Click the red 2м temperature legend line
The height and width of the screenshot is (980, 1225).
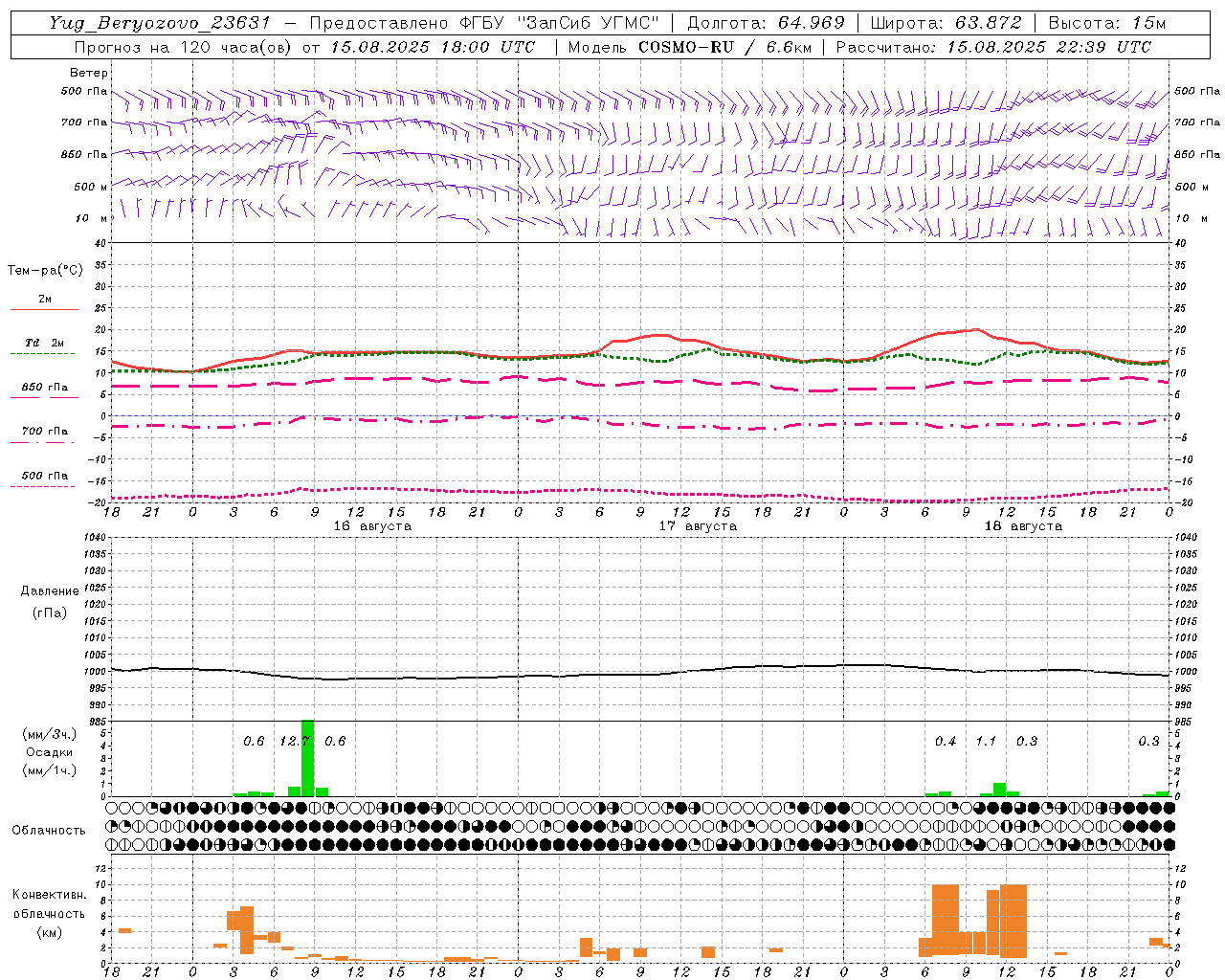pos(44,309)
